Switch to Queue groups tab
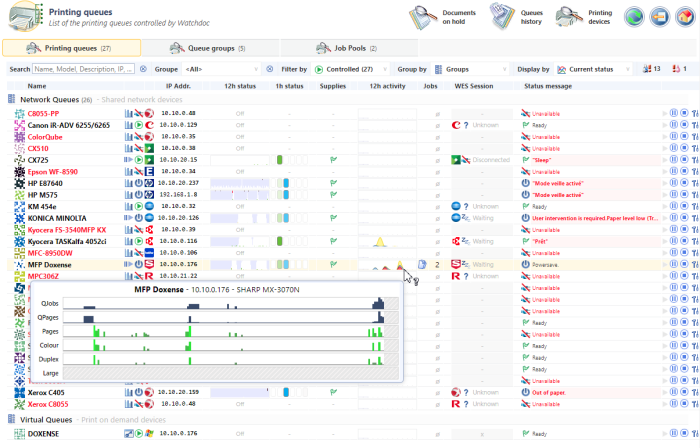 (211, 48)
